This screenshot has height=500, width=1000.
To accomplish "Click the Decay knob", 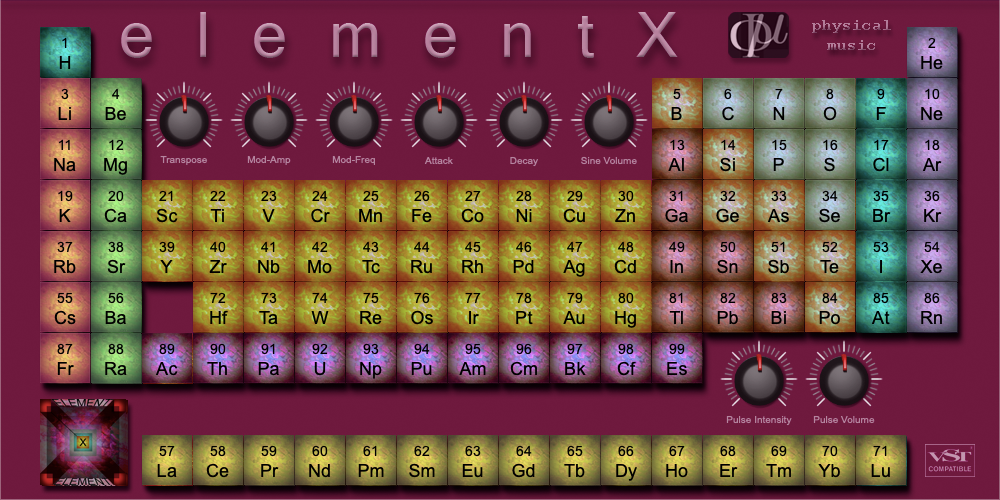I will (524, 120).
